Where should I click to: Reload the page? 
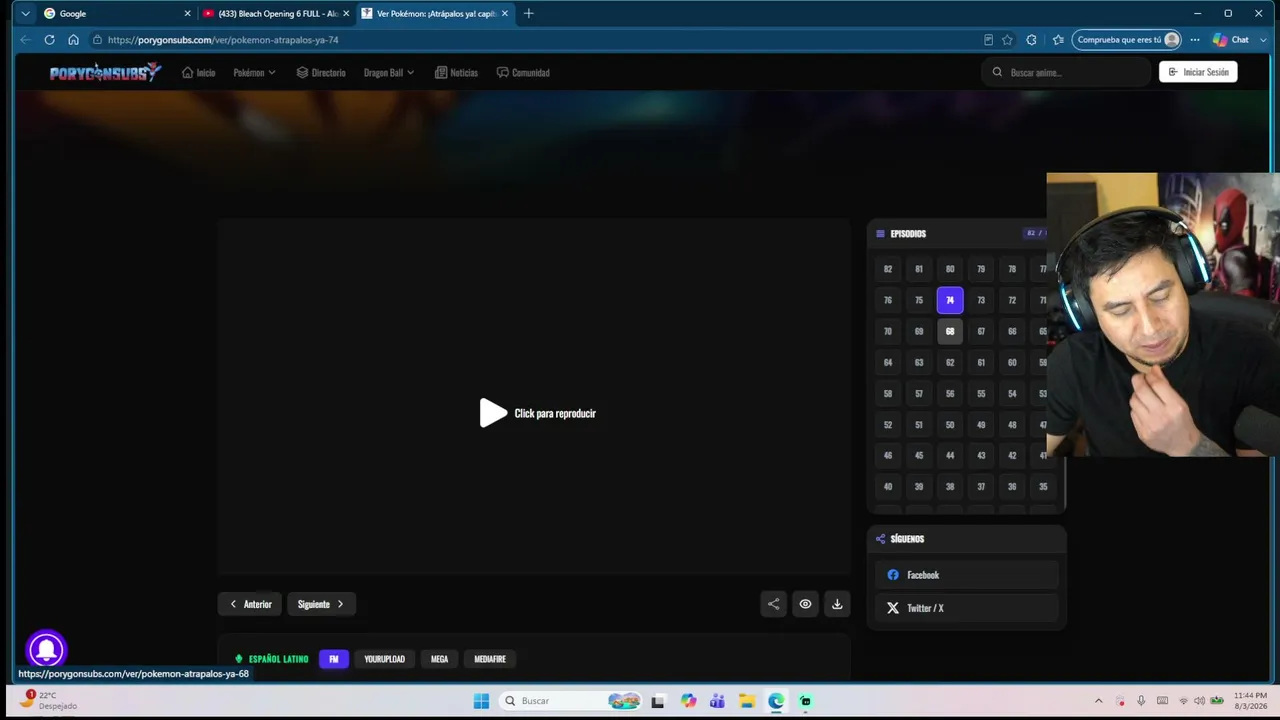49,40
